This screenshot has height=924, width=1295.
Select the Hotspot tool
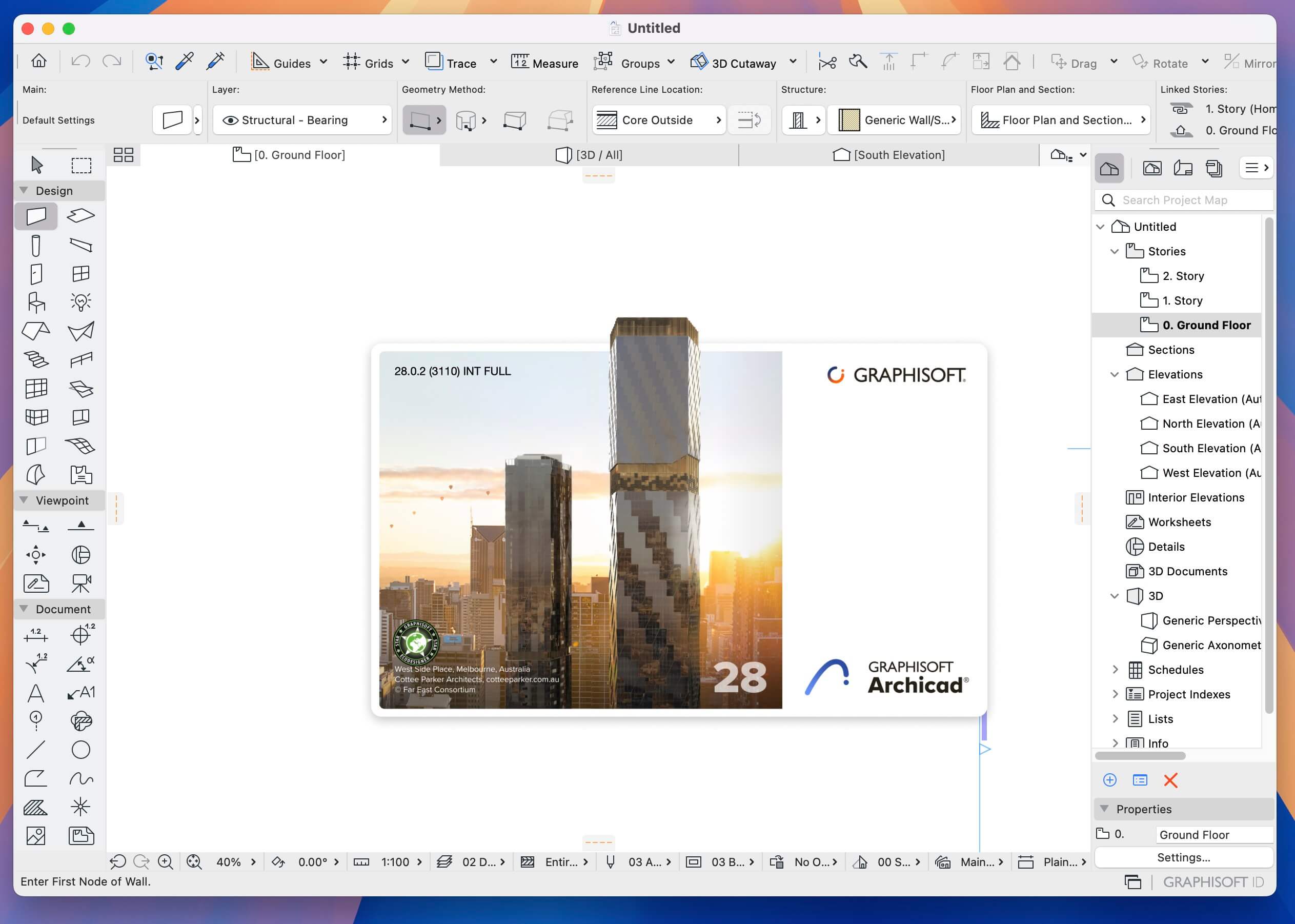pos(81,808)
